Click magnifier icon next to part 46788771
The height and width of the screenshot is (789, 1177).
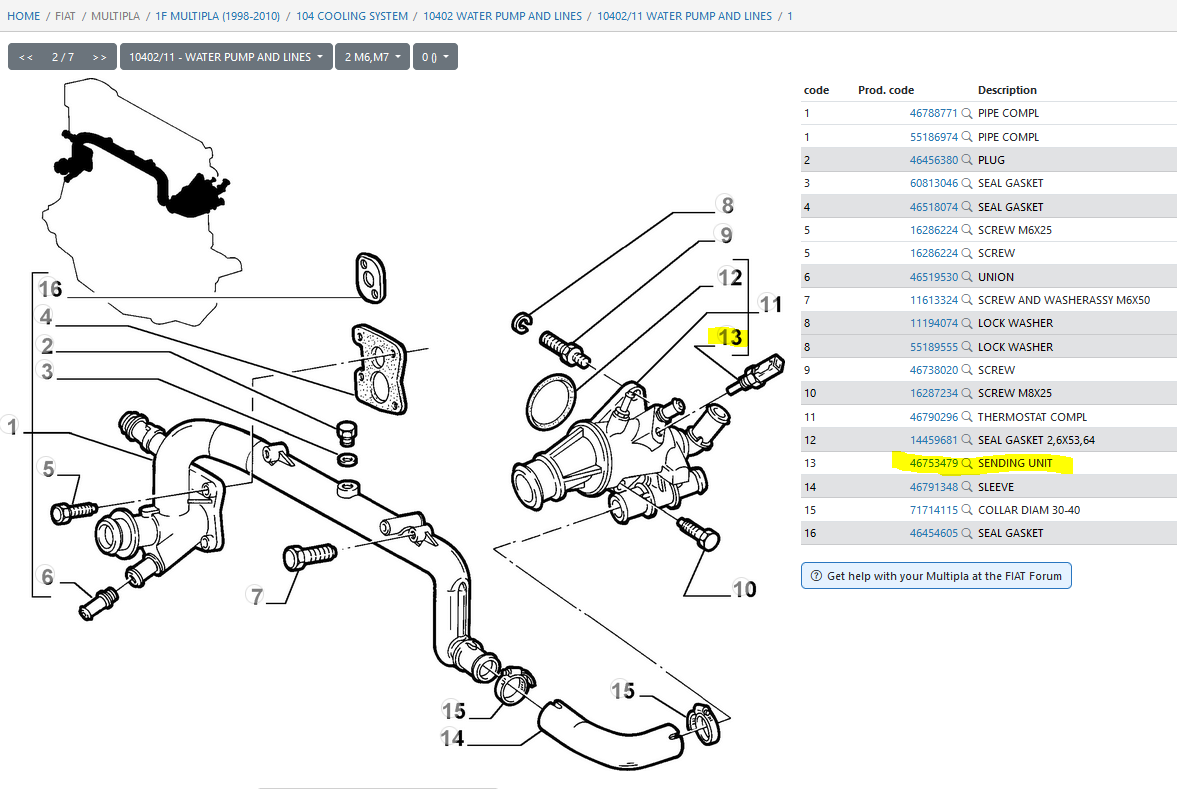[x=967, y=114]
